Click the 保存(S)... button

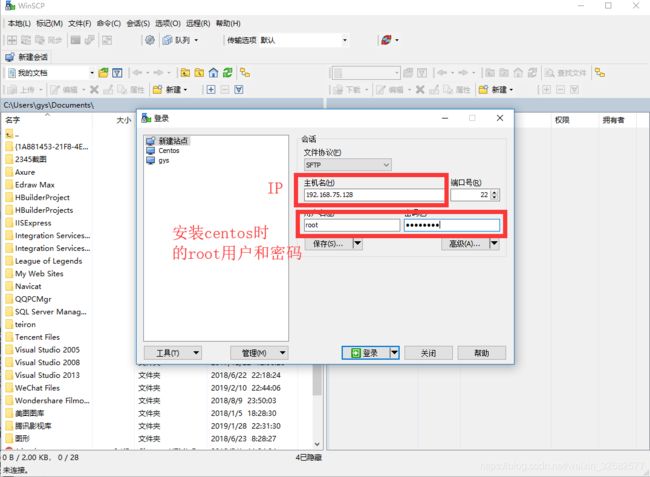328,244
